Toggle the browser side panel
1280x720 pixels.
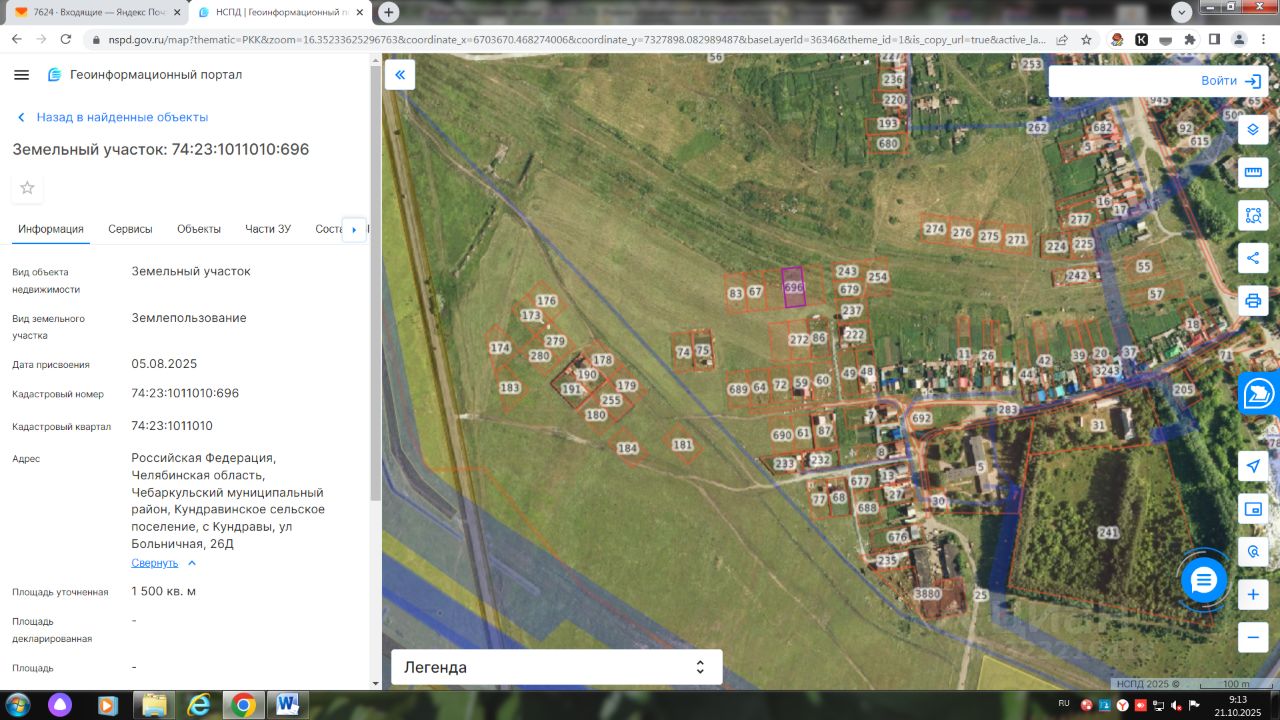pyautogui.click(x=1214, y=40)
